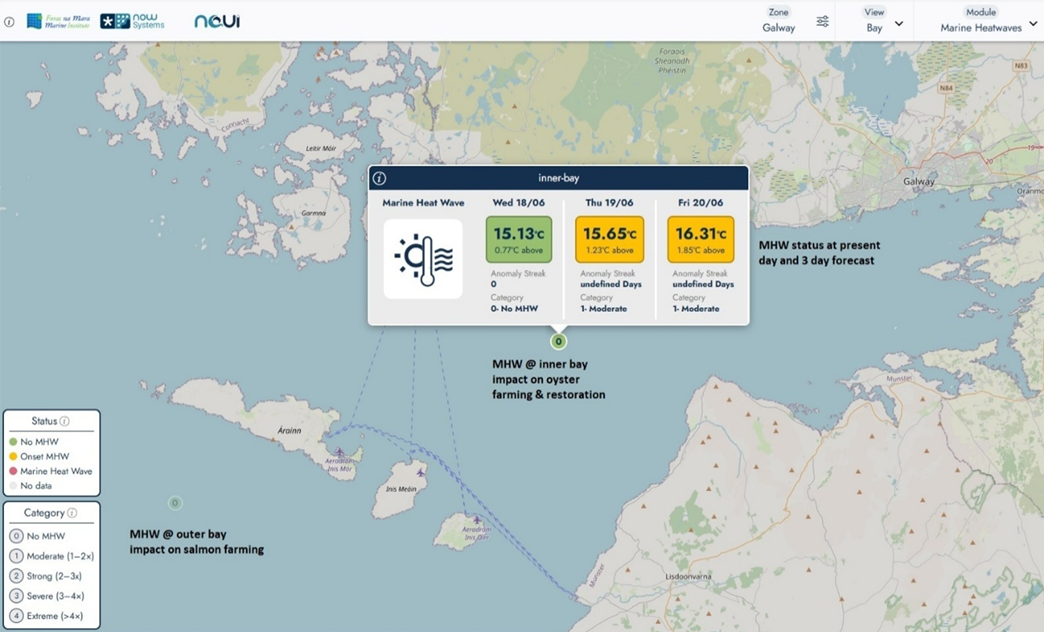Expand the Module Marine Heatwaves dropdown
Viewport: 1044px width, 632px height.
(x=988, y=21)
